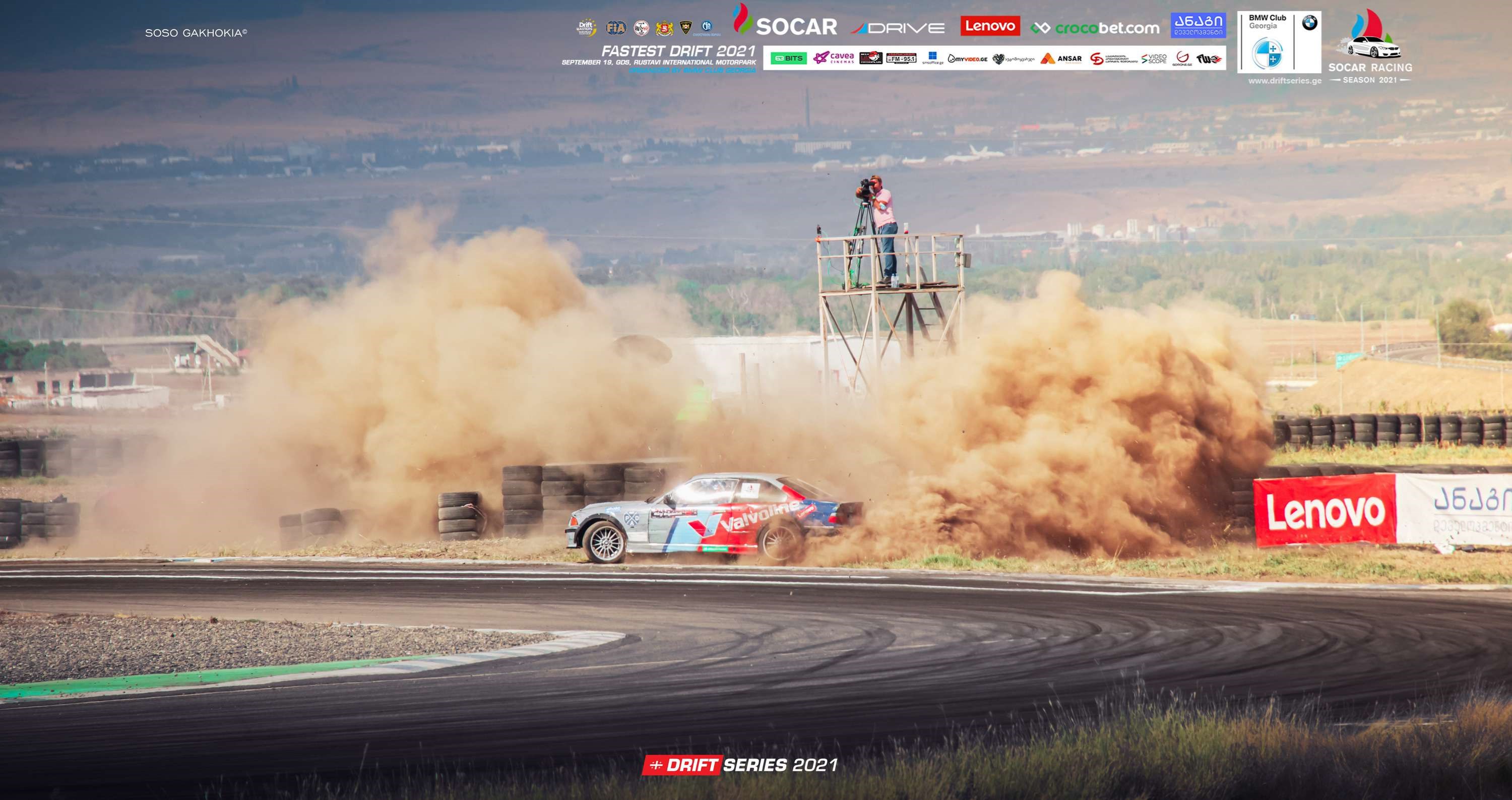Click the FIA emblem at top
This screenshot has width=1512, height=800.
[x=616, y=28]
